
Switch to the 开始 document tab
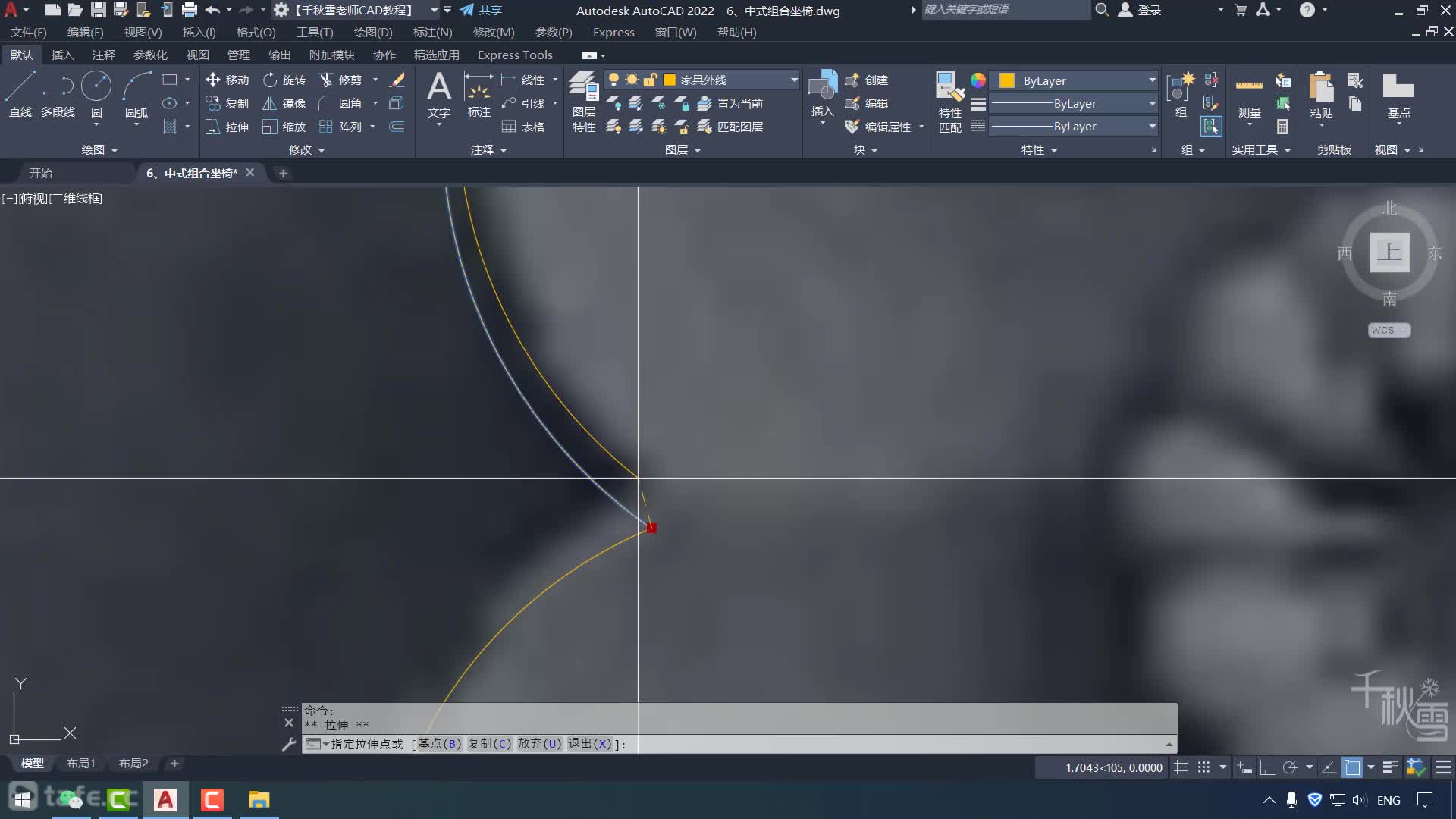(x=41, y=173)
